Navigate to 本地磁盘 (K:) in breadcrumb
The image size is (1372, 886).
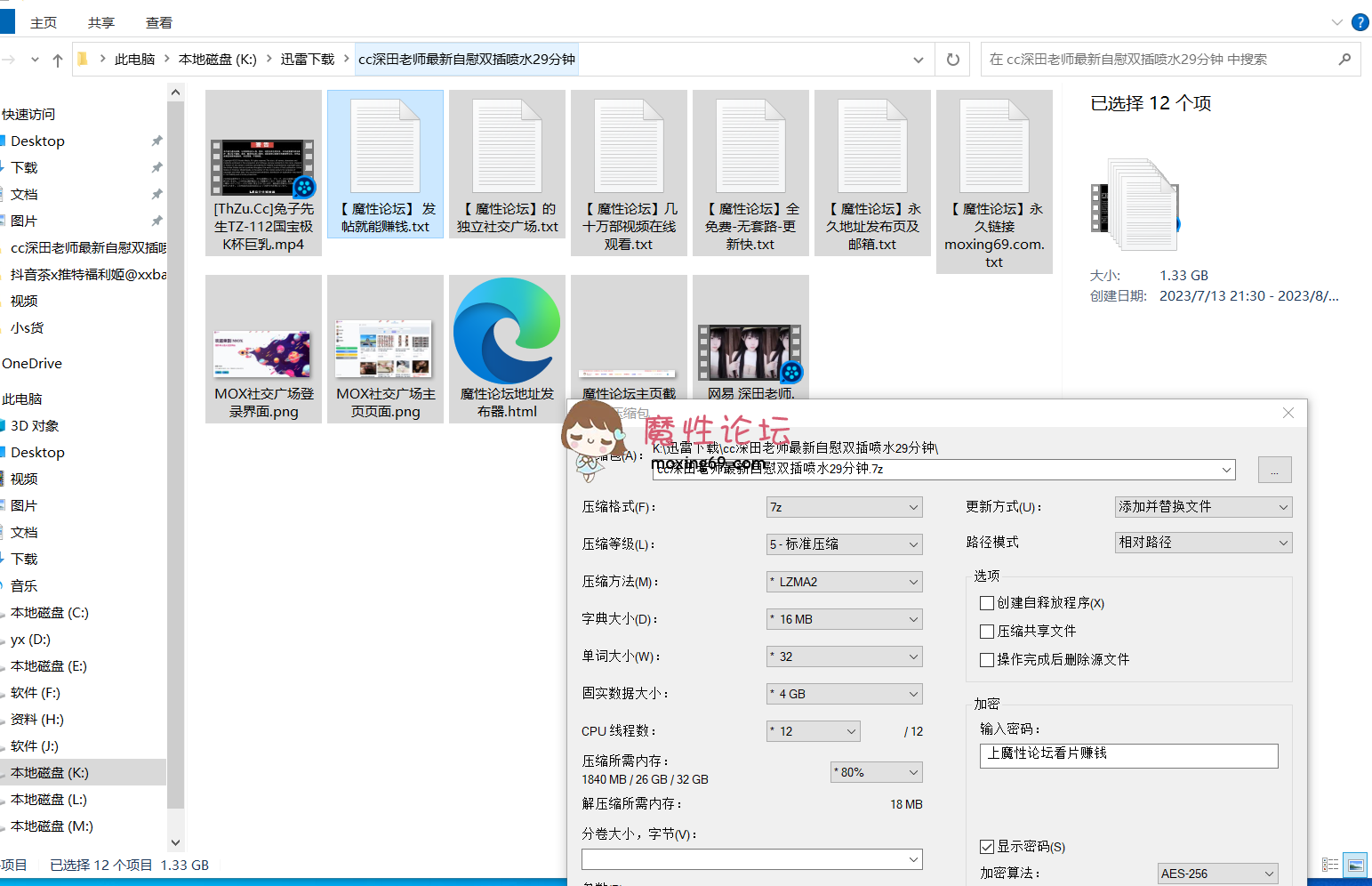point(218,60)
